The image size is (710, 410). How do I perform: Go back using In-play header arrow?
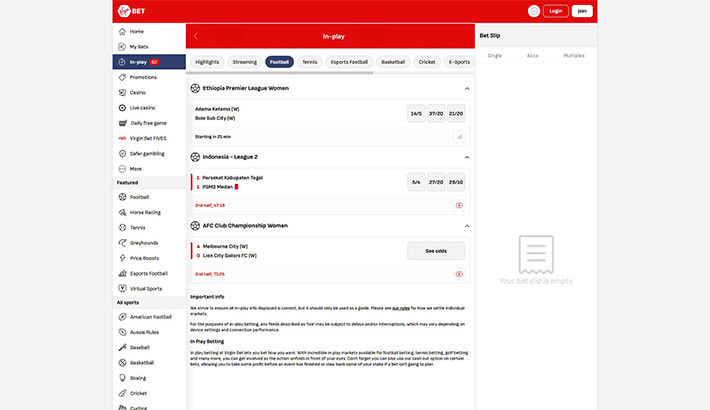point(196,36)
